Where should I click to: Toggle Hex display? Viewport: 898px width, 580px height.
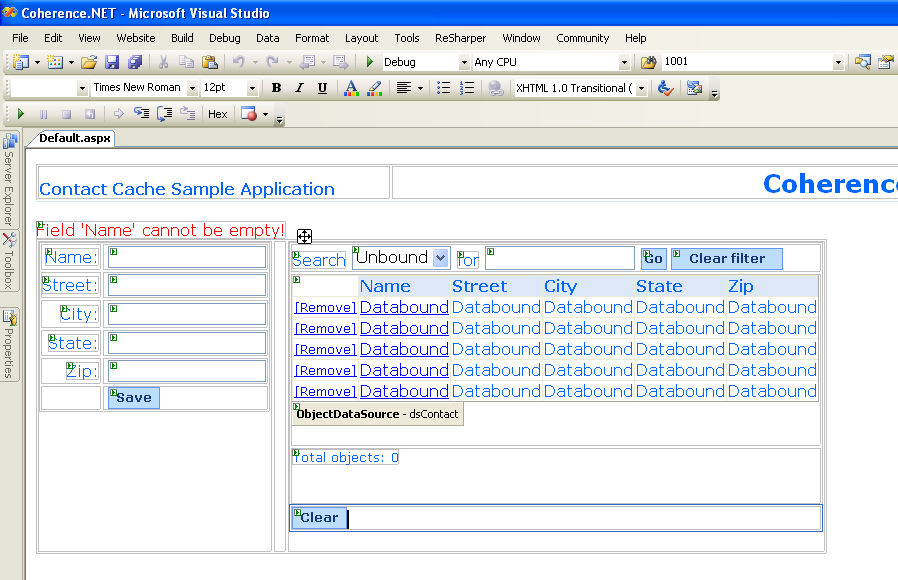(x=218, y=114)
